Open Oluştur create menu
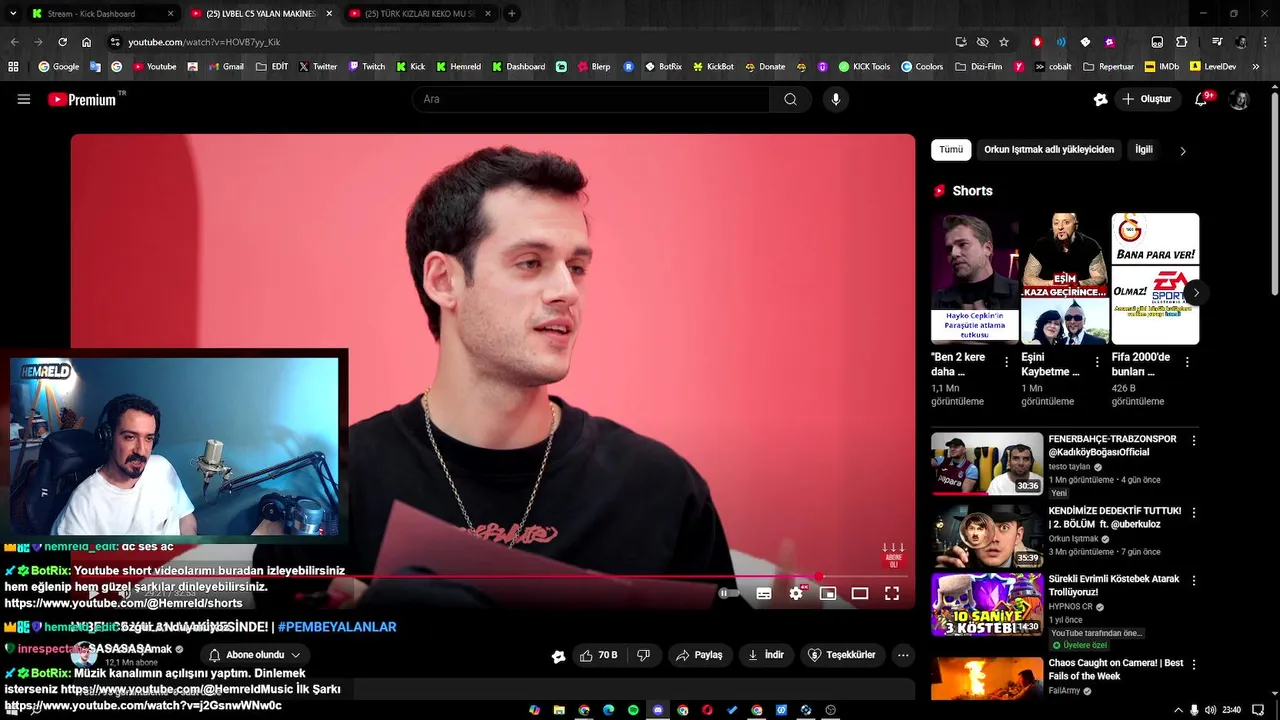This screenshot has width=1280, height=720. pyautogui.click(x=1147, y=99)
